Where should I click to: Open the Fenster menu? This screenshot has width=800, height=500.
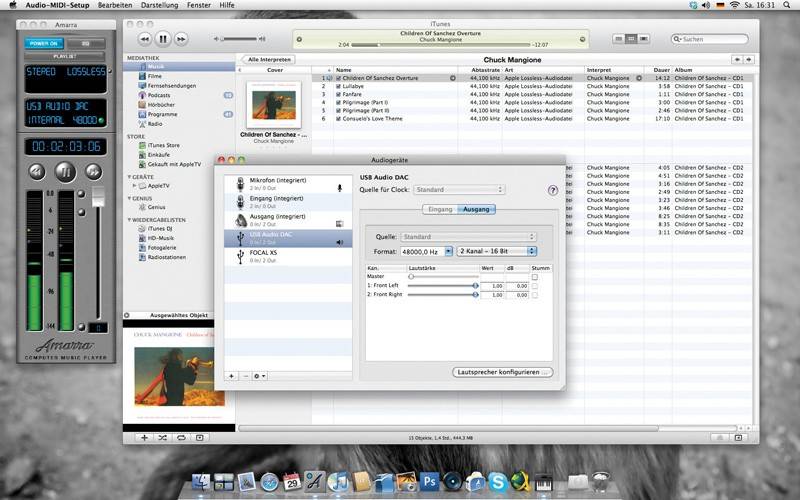pos(199,5)
